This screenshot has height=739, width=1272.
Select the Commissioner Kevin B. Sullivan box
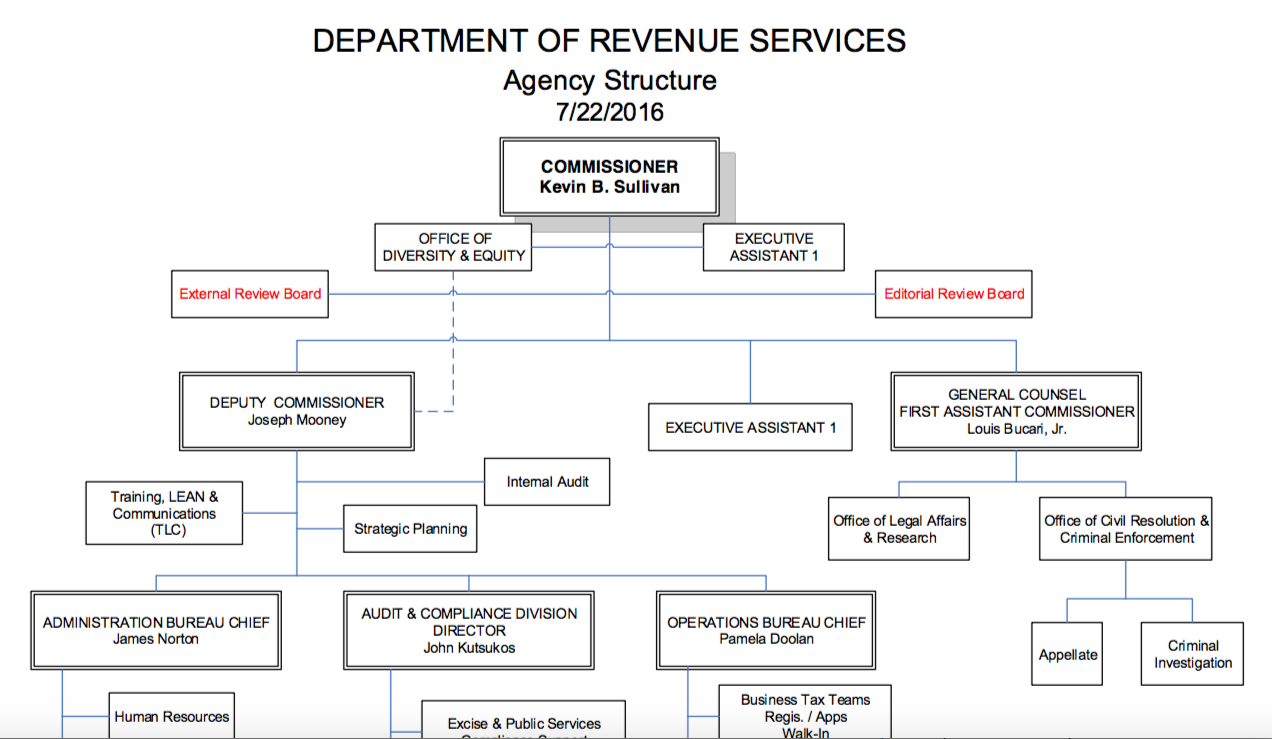pyautogui.click(x=609, y=177)
